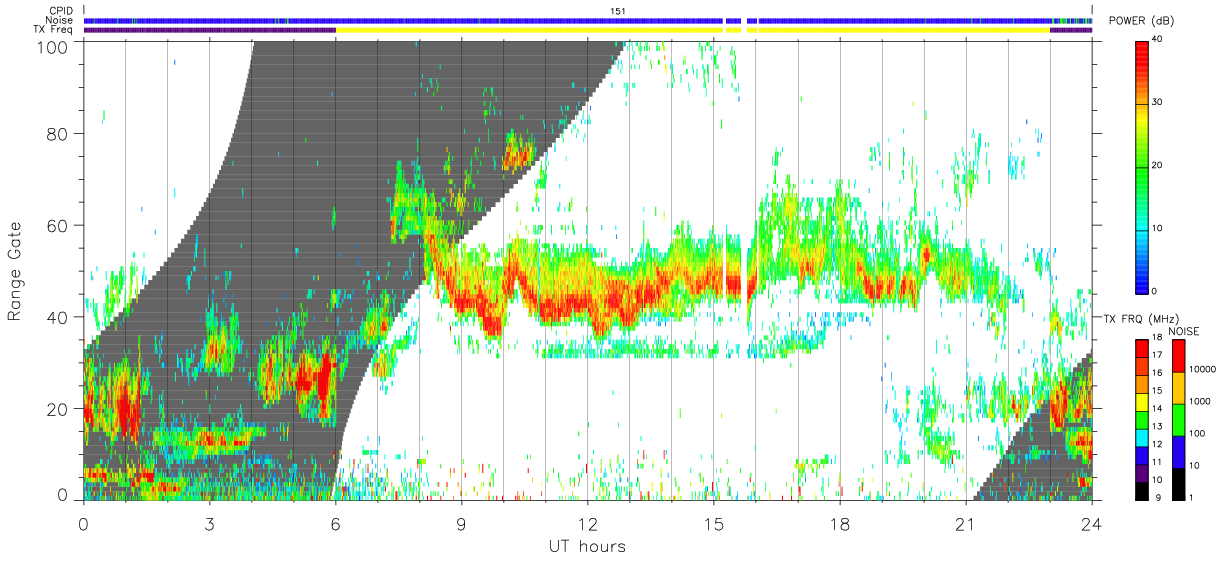Image resolution: width=1228 pixels, height=567 pixels.
Task: Click the UT hours axis title
Action: tap(587, 547)
